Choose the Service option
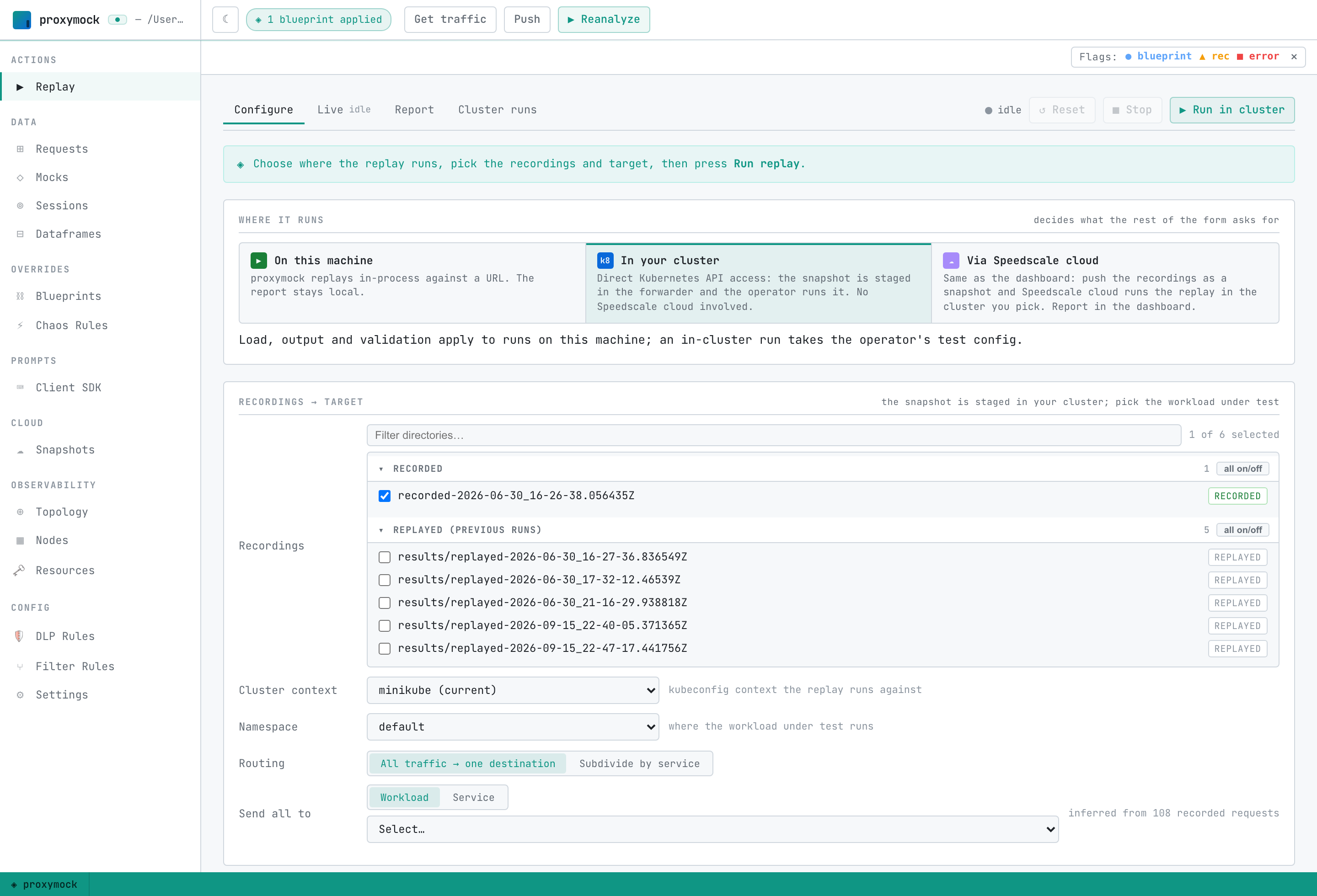This screenshot has height=896, width=1317. point(473,797)
